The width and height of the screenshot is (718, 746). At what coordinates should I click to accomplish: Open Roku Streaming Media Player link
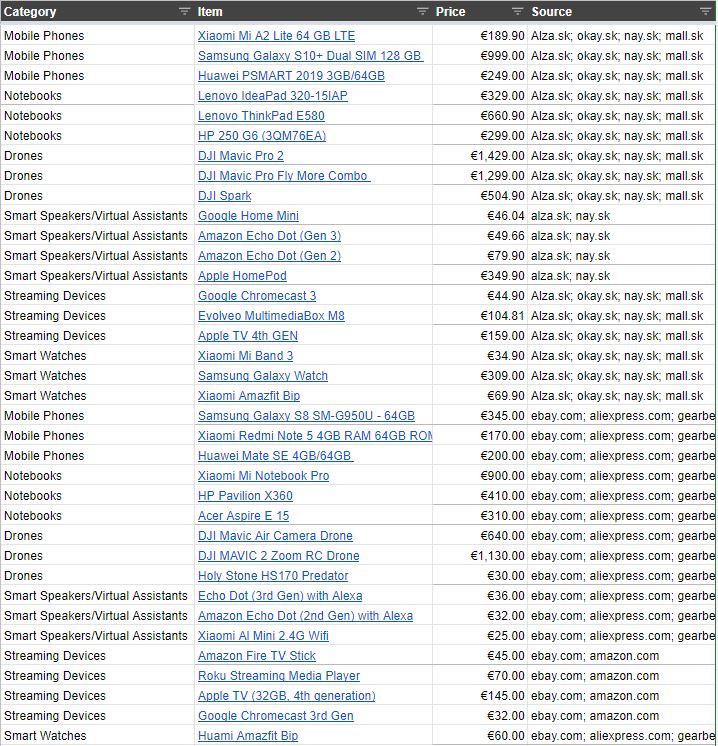279,675
